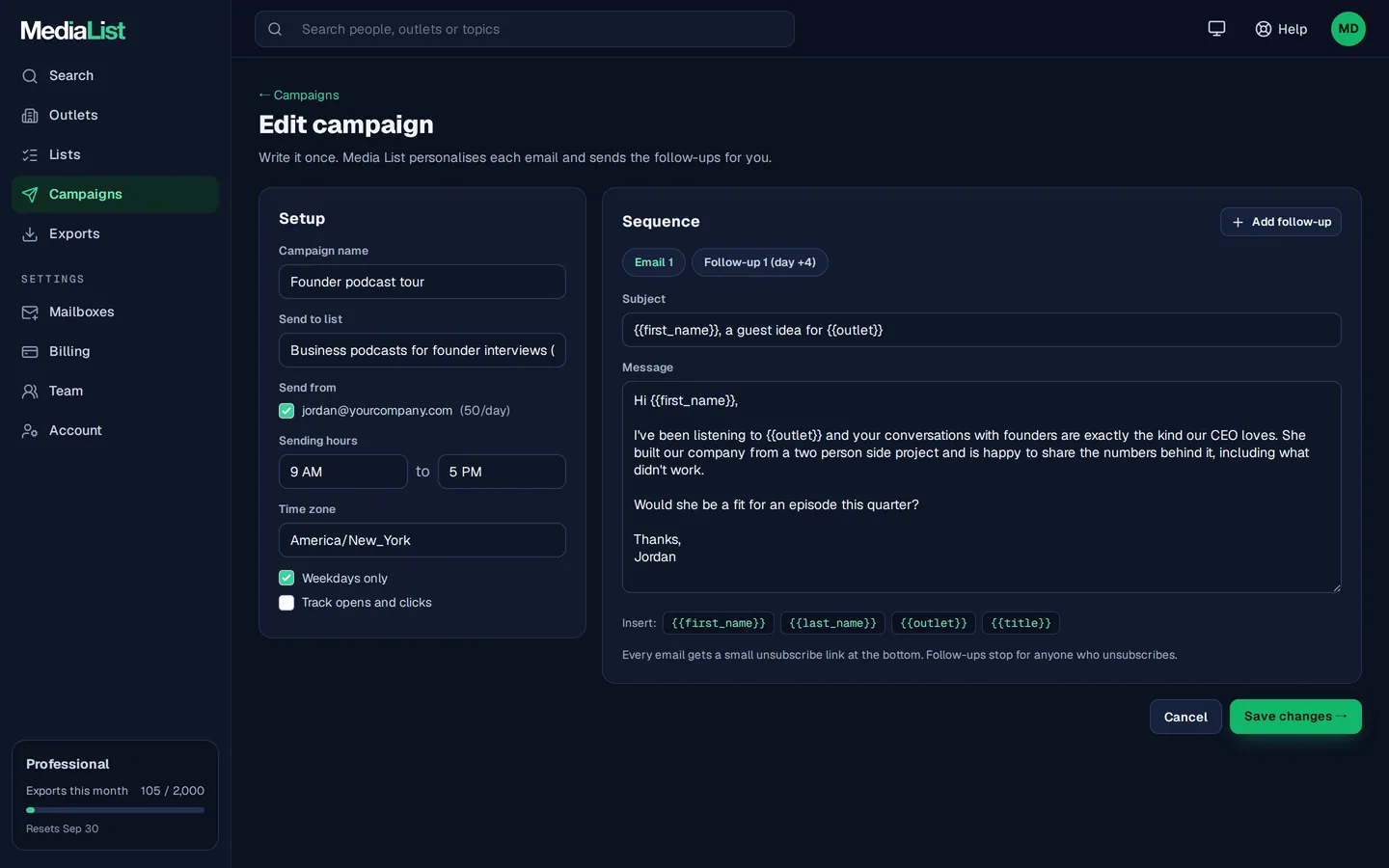Click the Account user settings icon
Viewport: 1389px width, 868px height.
click(30, 431)
